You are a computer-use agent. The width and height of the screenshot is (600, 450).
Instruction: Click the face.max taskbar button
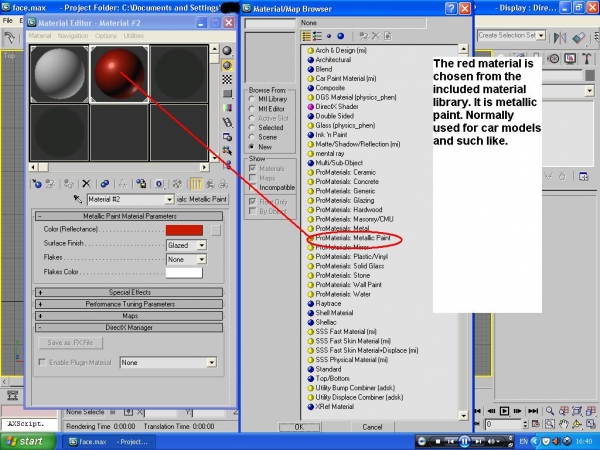(108, 442)
